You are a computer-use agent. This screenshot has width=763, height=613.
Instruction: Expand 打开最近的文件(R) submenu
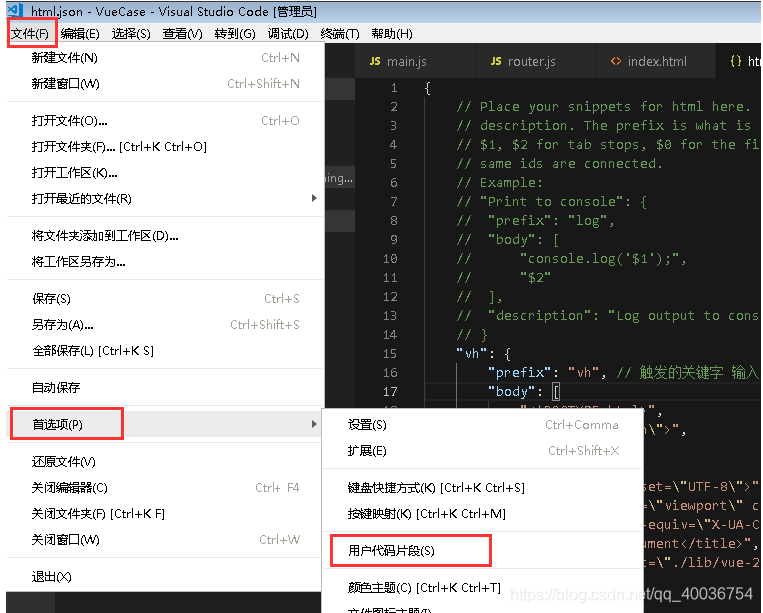[x=165, y=198]
